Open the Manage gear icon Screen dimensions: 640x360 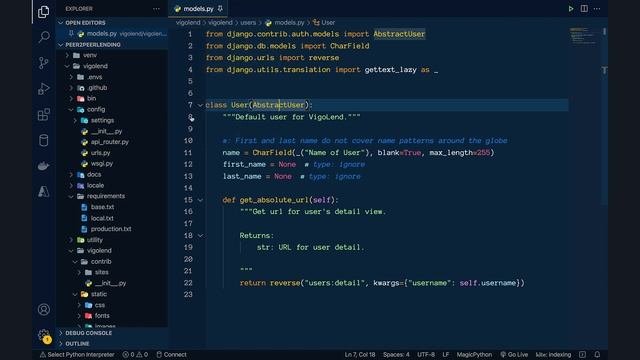(44, 335)
